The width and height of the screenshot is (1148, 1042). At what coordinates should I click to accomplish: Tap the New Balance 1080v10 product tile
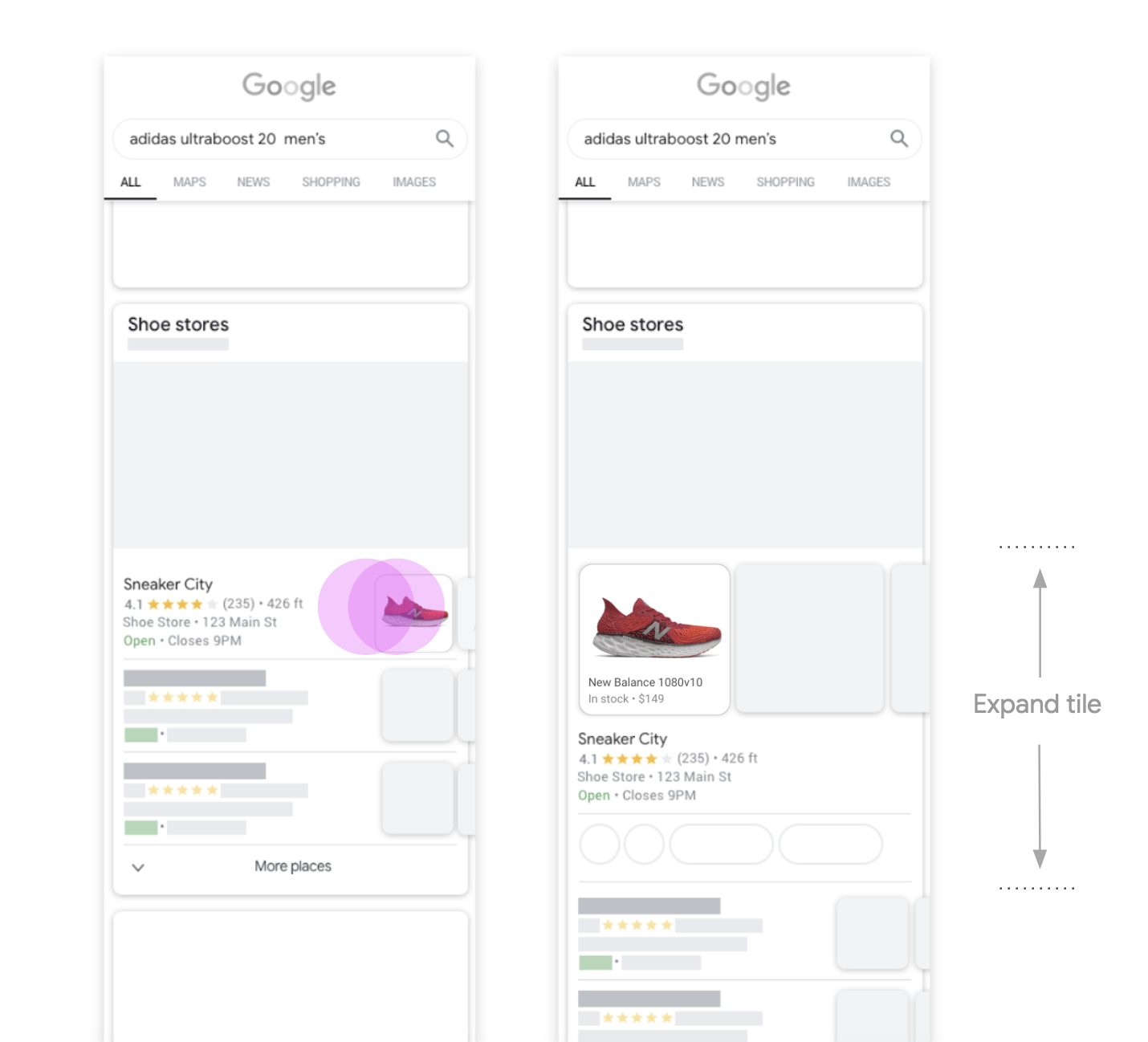(x=654, y=639)
